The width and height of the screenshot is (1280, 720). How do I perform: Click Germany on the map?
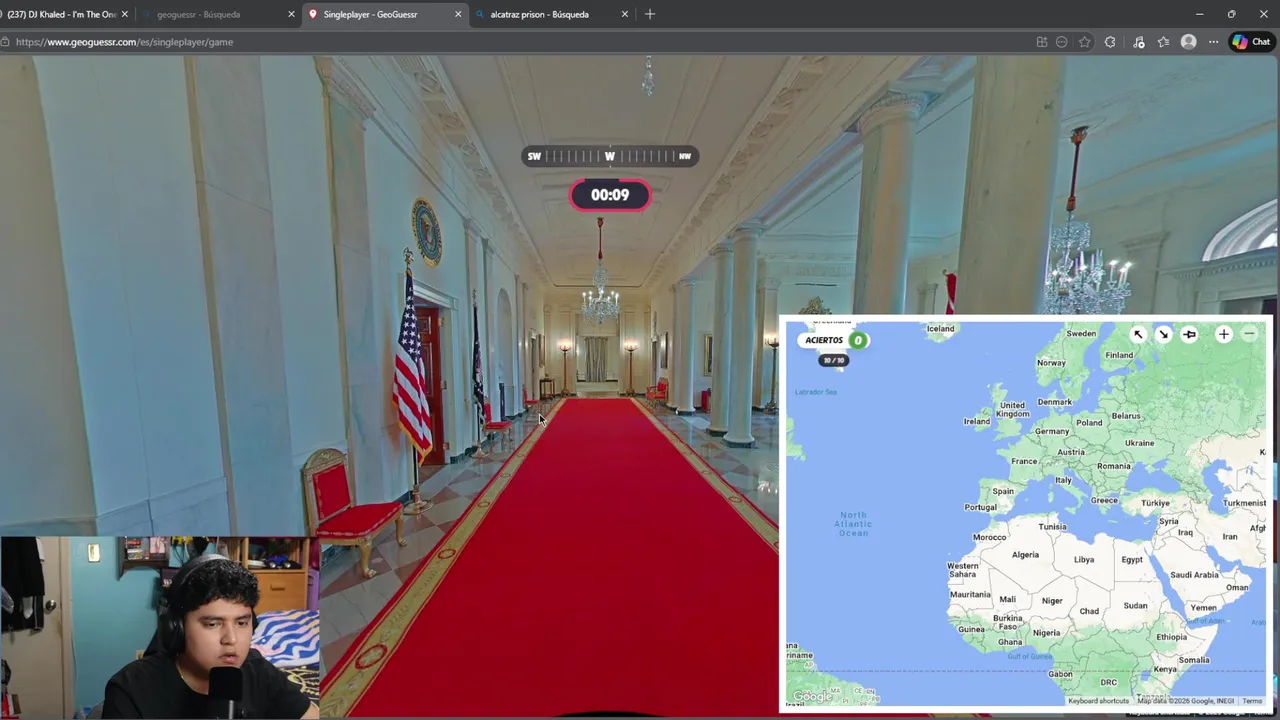(1052, 431)
